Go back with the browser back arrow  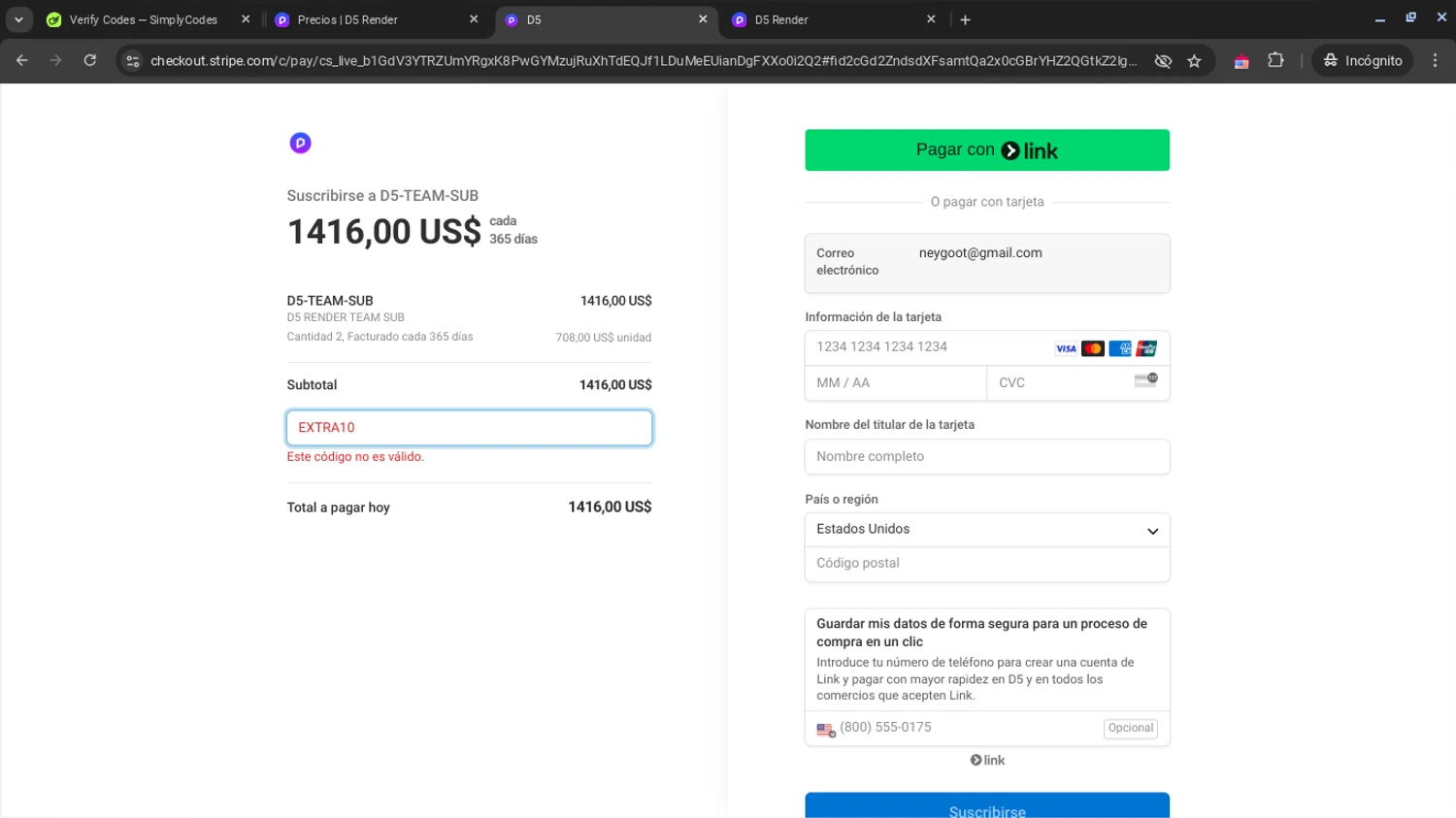(x=21, y=60)
